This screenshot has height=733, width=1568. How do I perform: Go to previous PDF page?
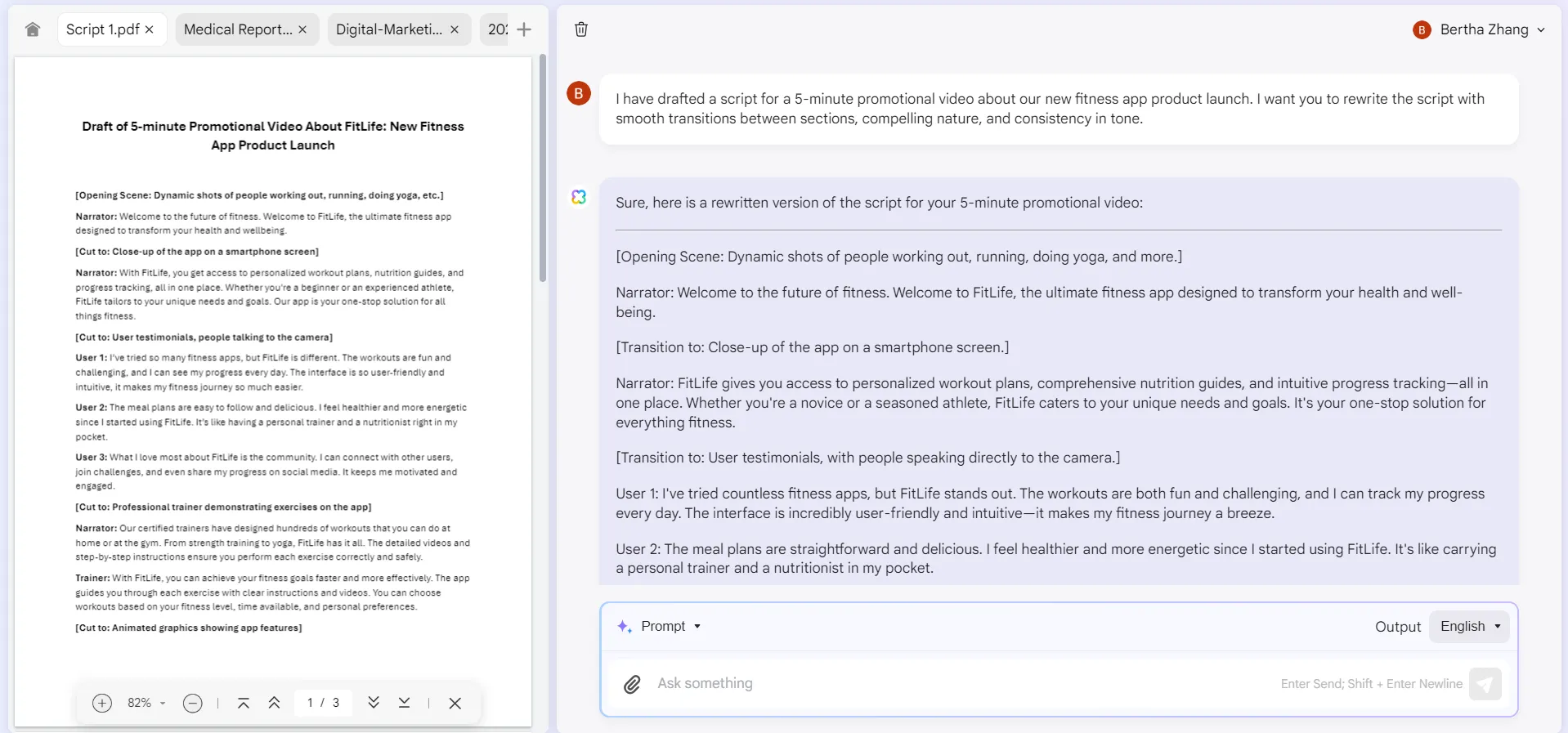275,703
